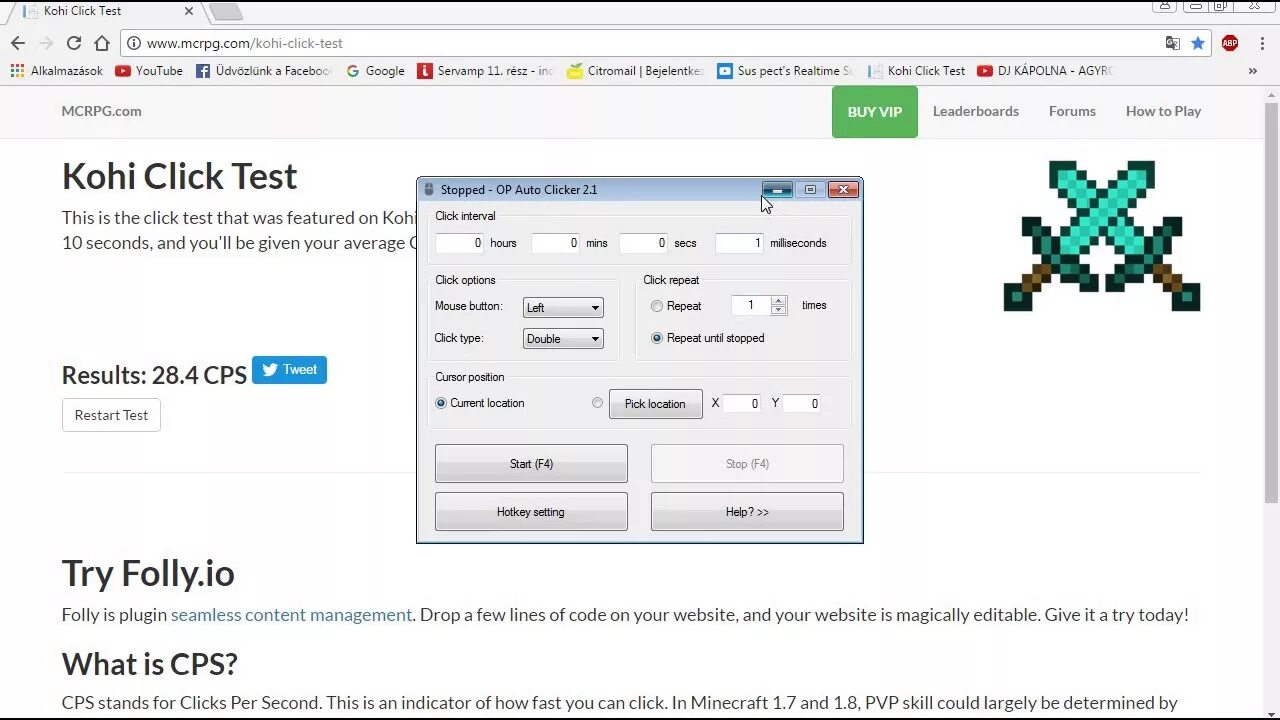Open Hotkey setting in the auto clicker
This screenshot has height=720, width=1280.
point(531,512)
